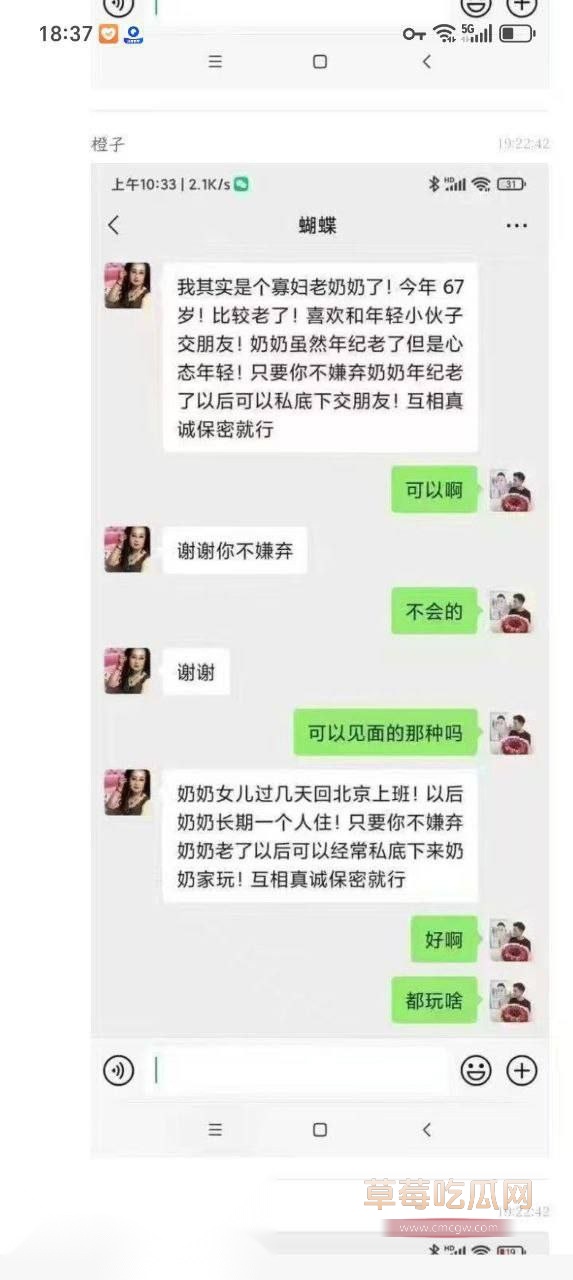573x1280 pixels.
Task: Tap the plus icon for more attachments
Action: click(522, 1071)
